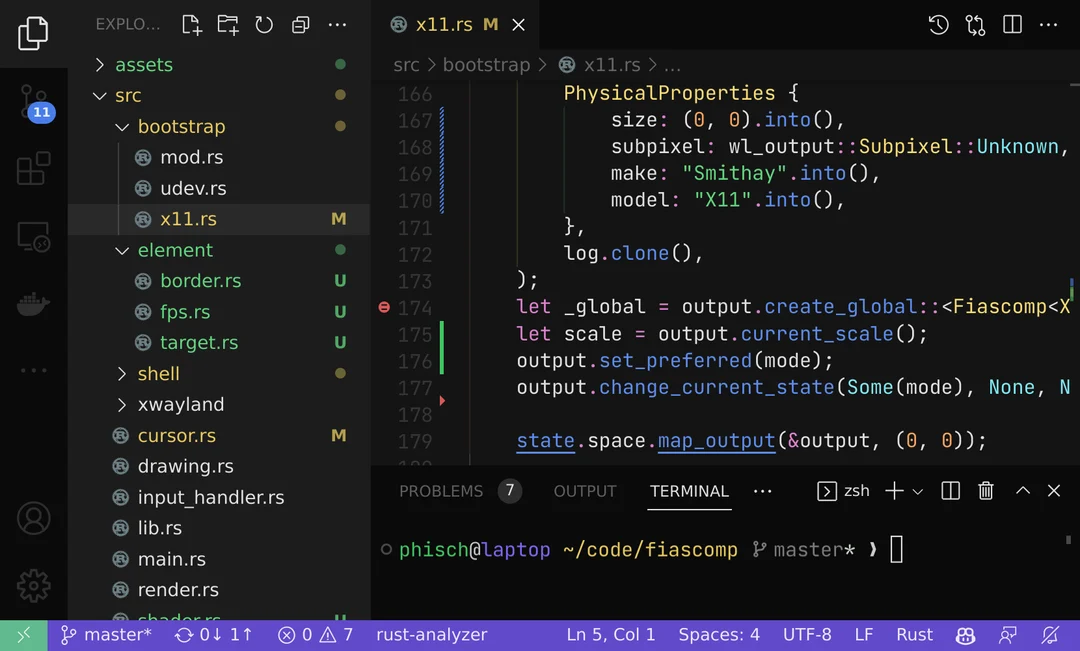This screenshot has height=651, width=1080.
Task: Maximize the panel with the chevron toggle
Action: click(1022, 490)
